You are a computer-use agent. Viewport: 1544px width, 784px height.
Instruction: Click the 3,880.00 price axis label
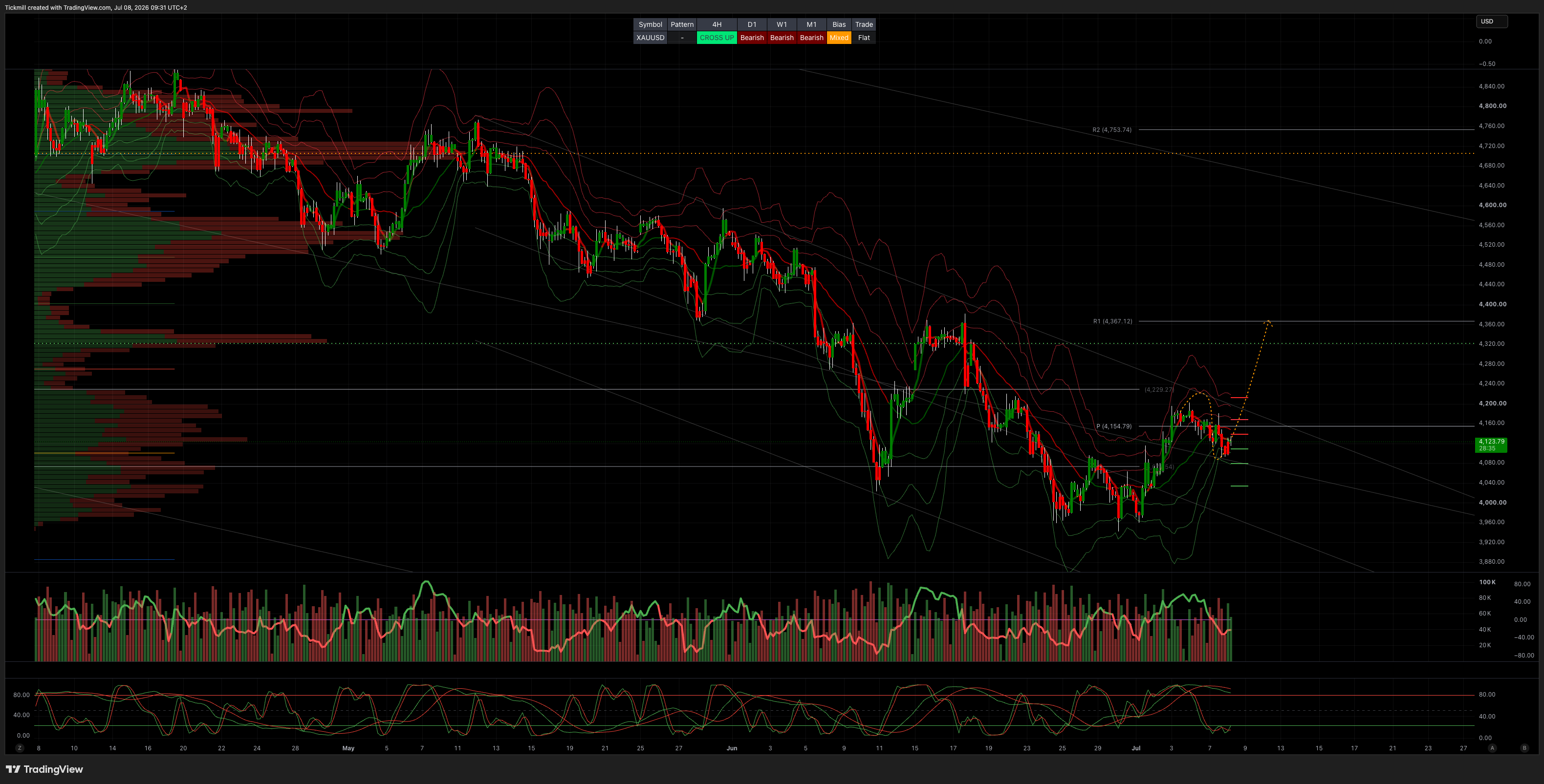point(1491,562)
